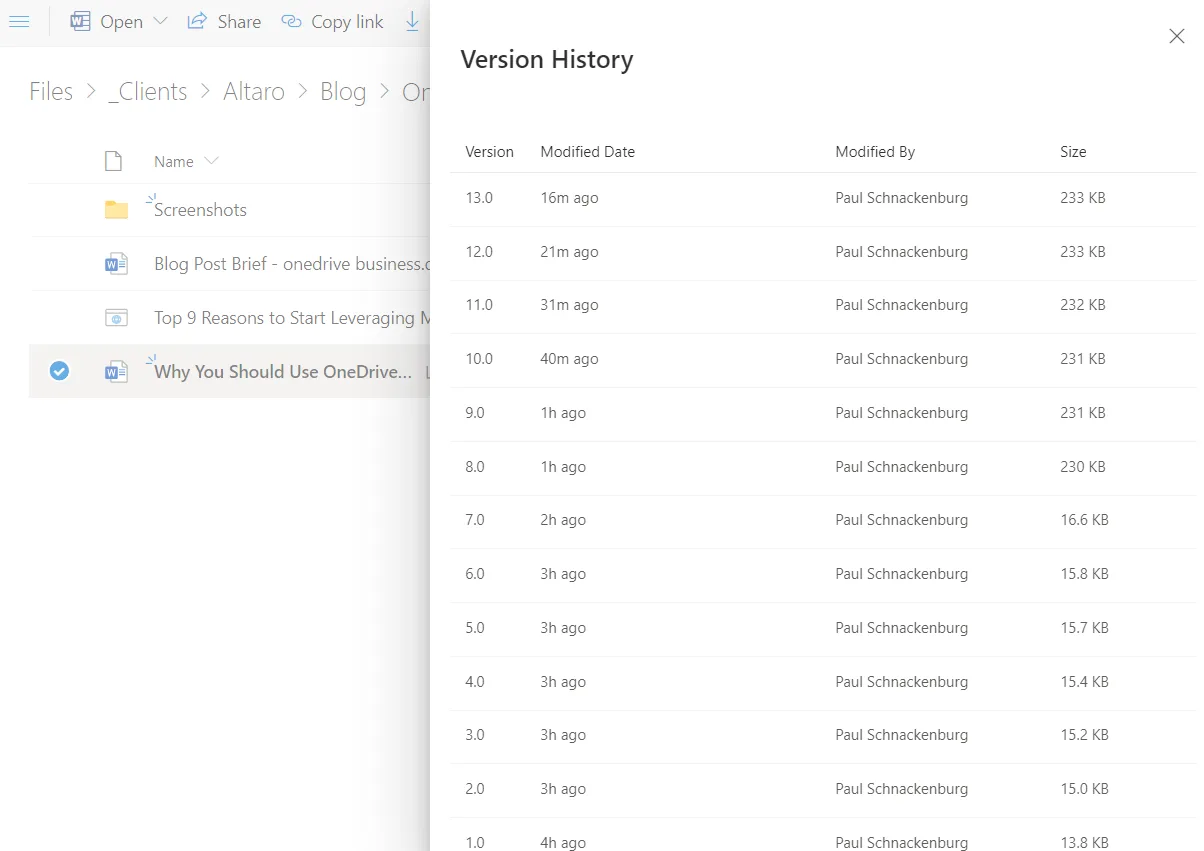The width and height of the screenshot is (1204, 851).
Task: Select version 12.0 row
Action: pos(823,252)
